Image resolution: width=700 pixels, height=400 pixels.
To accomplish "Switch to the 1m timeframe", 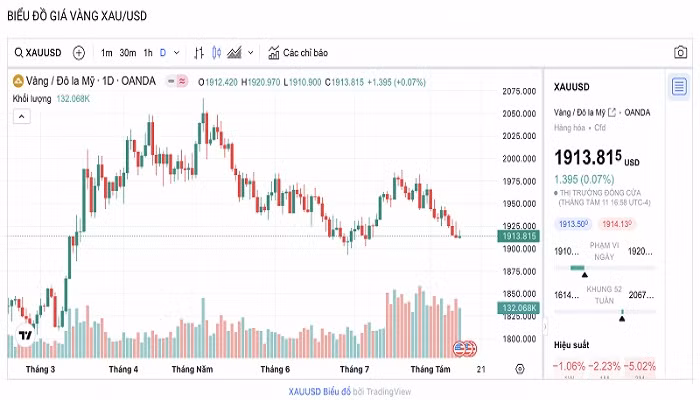I will (106, 52).
